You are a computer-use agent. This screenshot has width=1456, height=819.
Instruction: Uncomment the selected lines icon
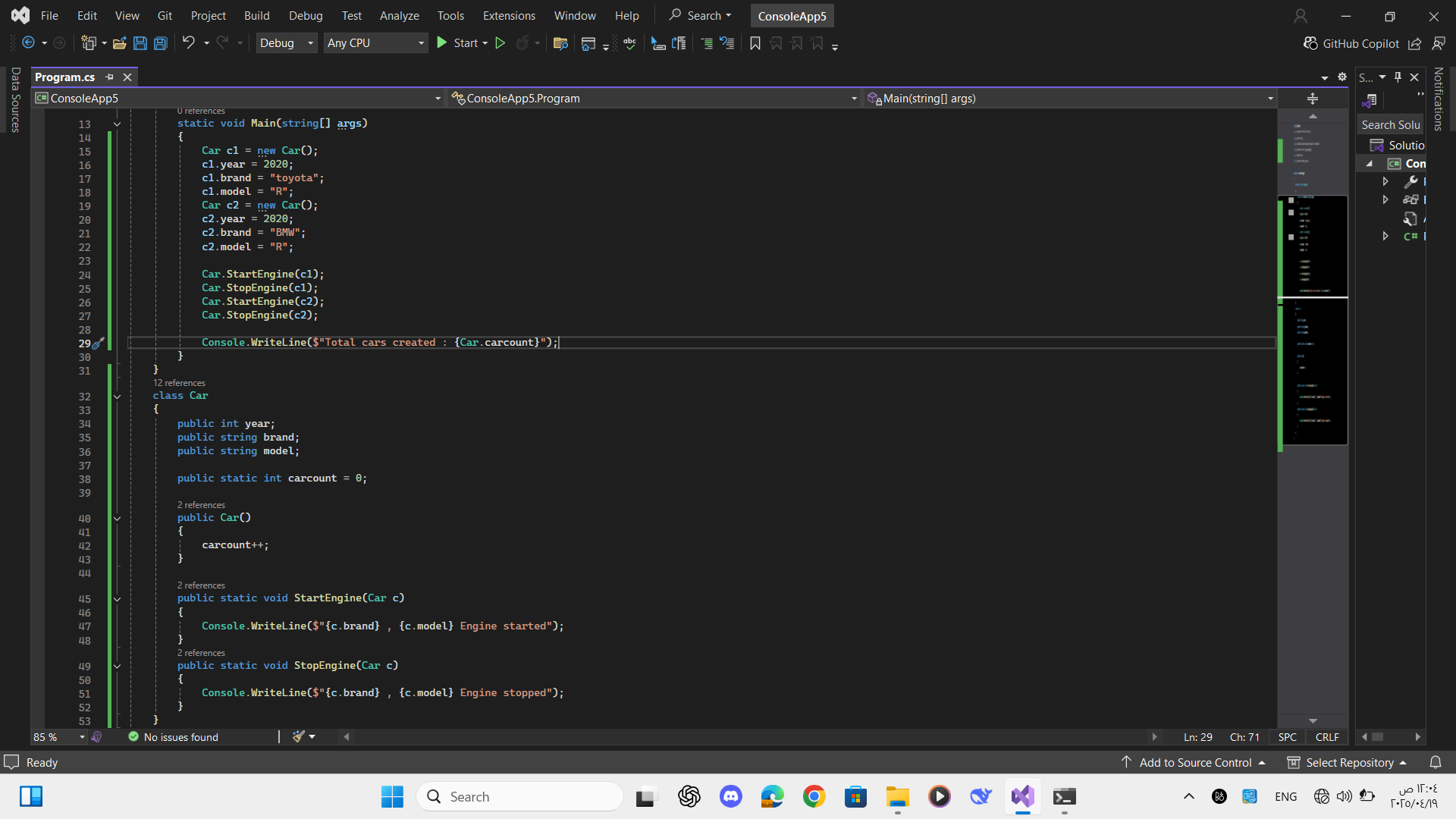tap(727, 43)
